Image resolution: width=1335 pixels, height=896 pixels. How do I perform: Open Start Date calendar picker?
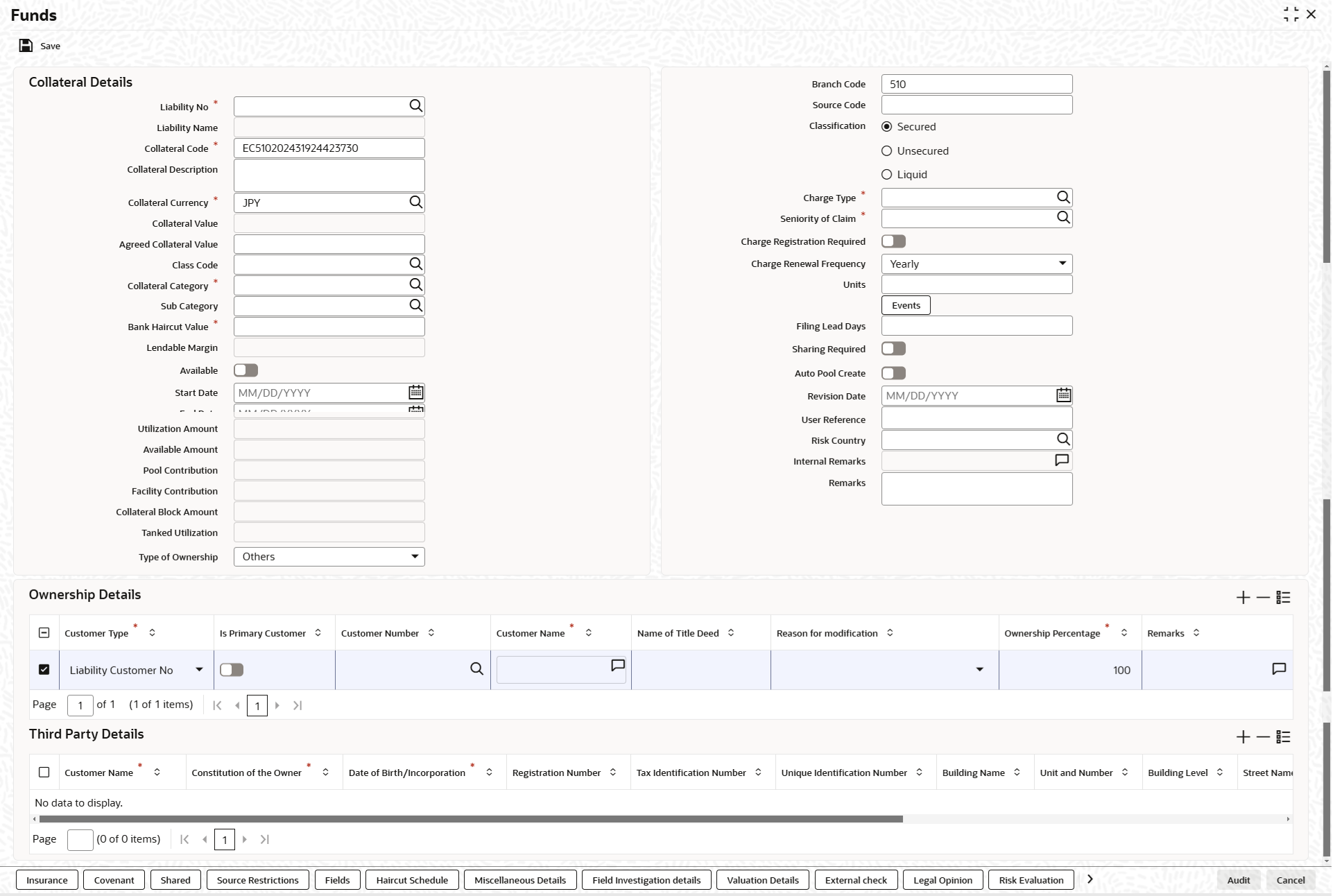tap(415, 393)
